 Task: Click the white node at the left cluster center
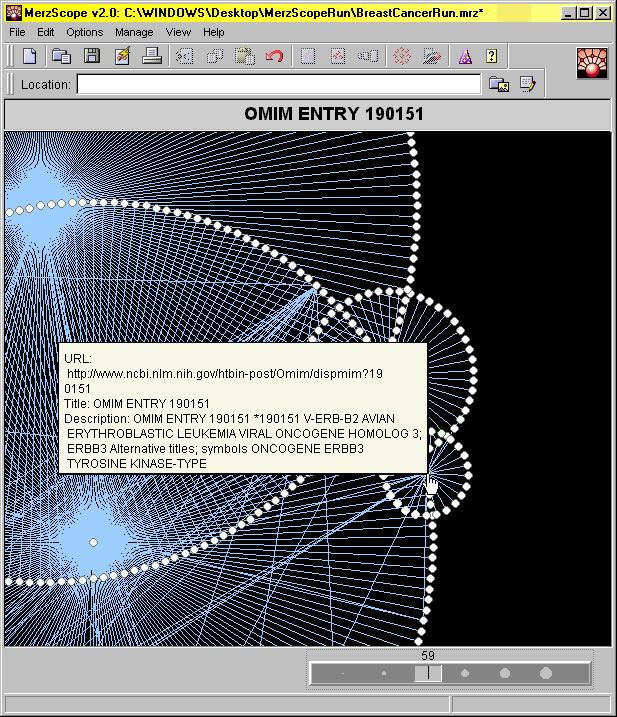93,541
